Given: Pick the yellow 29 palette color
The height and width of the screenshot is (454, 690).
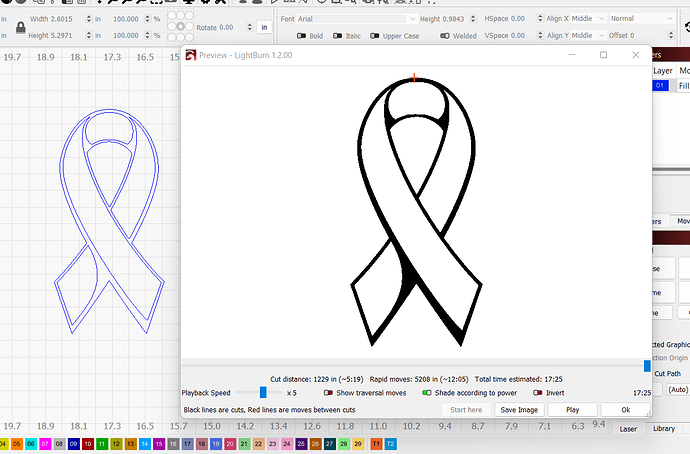Looking at the screenshot, I should pyautogui.click(x=358, y=444).
